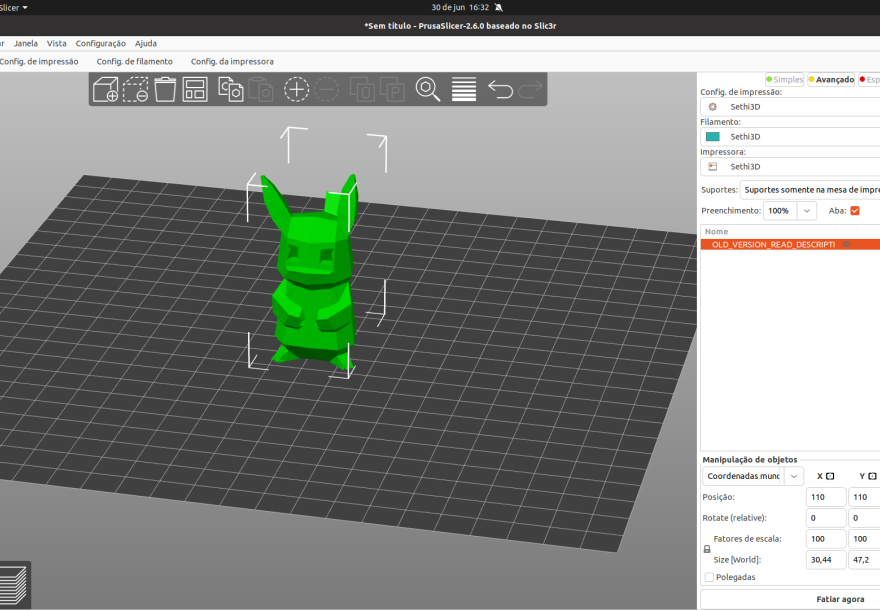
Task: Click the Undo arrow icon
Action: pyautogui.click(x=500, y=89)
